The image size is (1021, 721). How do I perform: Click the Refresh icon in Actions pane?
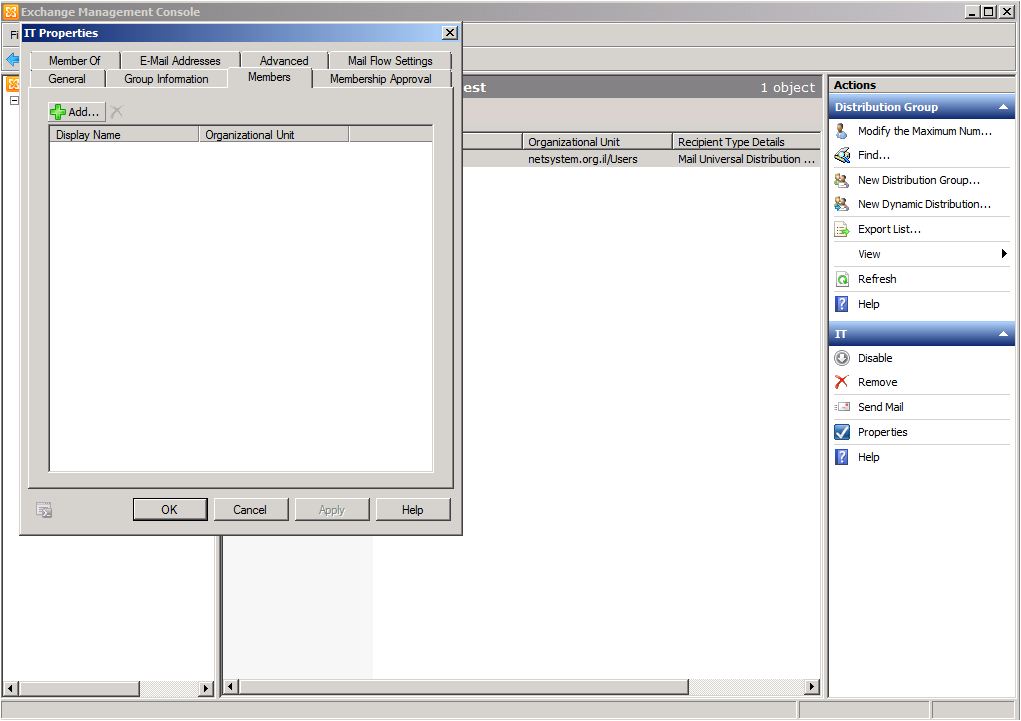pos(842,279)
